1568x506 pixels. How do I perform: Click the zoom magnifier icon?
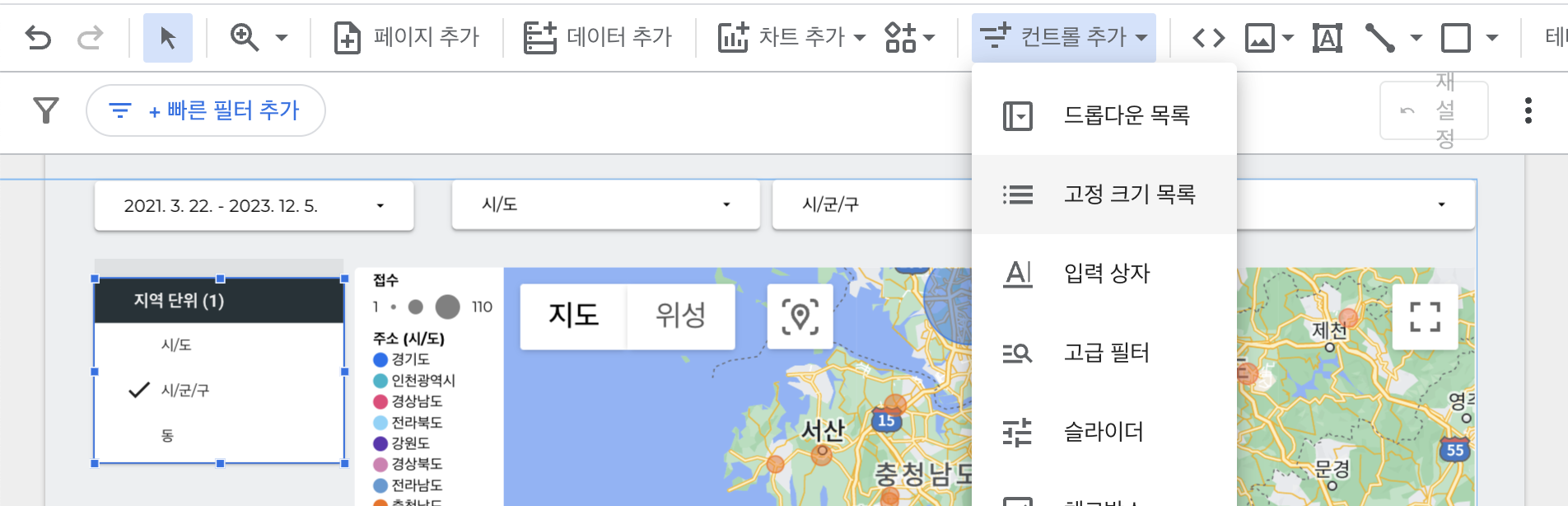click(x=245, y=37)
